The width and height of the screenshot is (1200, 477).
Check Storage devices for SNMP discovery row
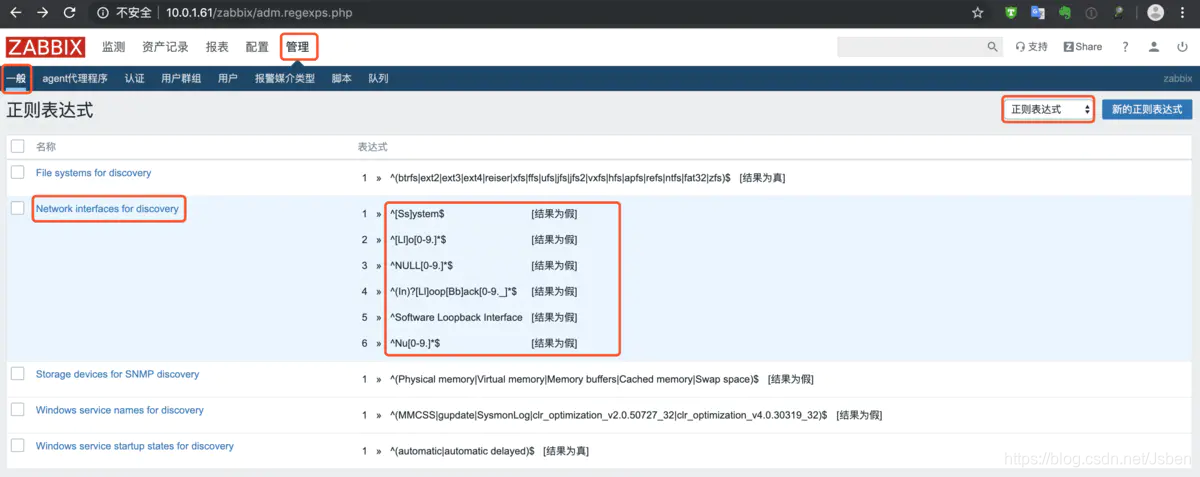coord(17,374)
